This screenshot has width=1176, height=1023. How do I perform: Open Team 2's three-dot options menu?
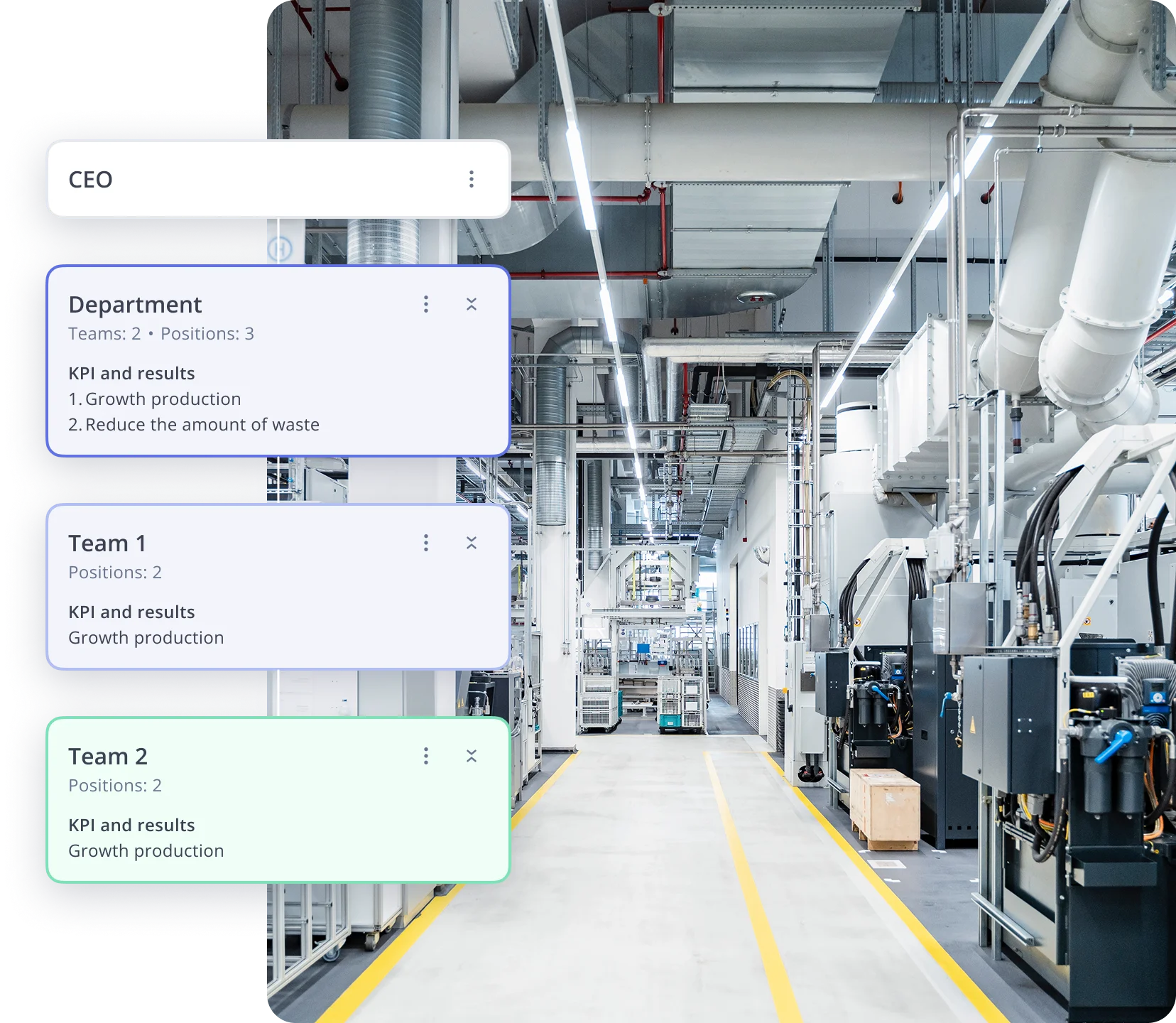coord(426,756)
